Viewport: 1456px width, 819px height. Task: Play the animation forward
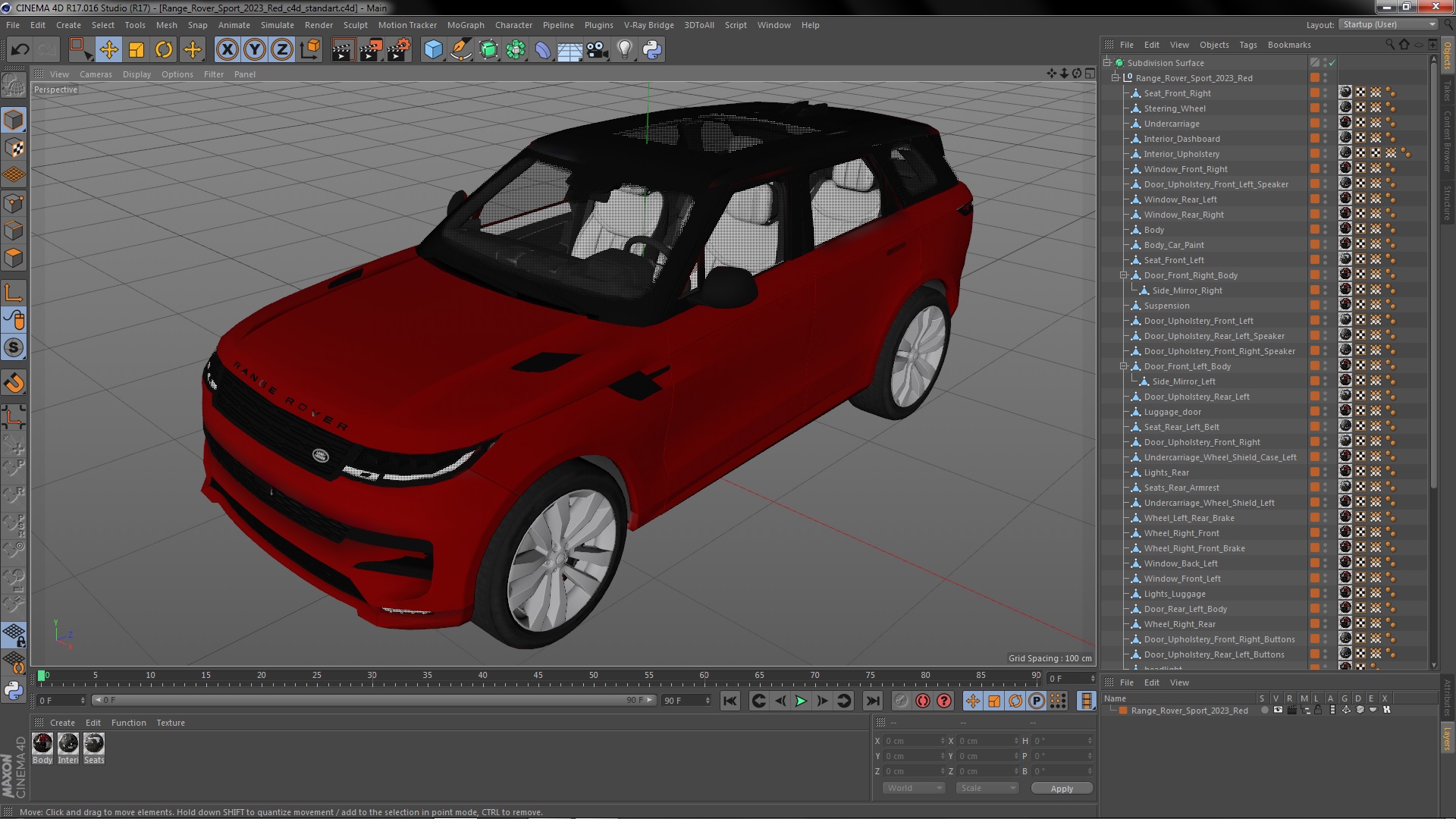click(x=801, y=701)
